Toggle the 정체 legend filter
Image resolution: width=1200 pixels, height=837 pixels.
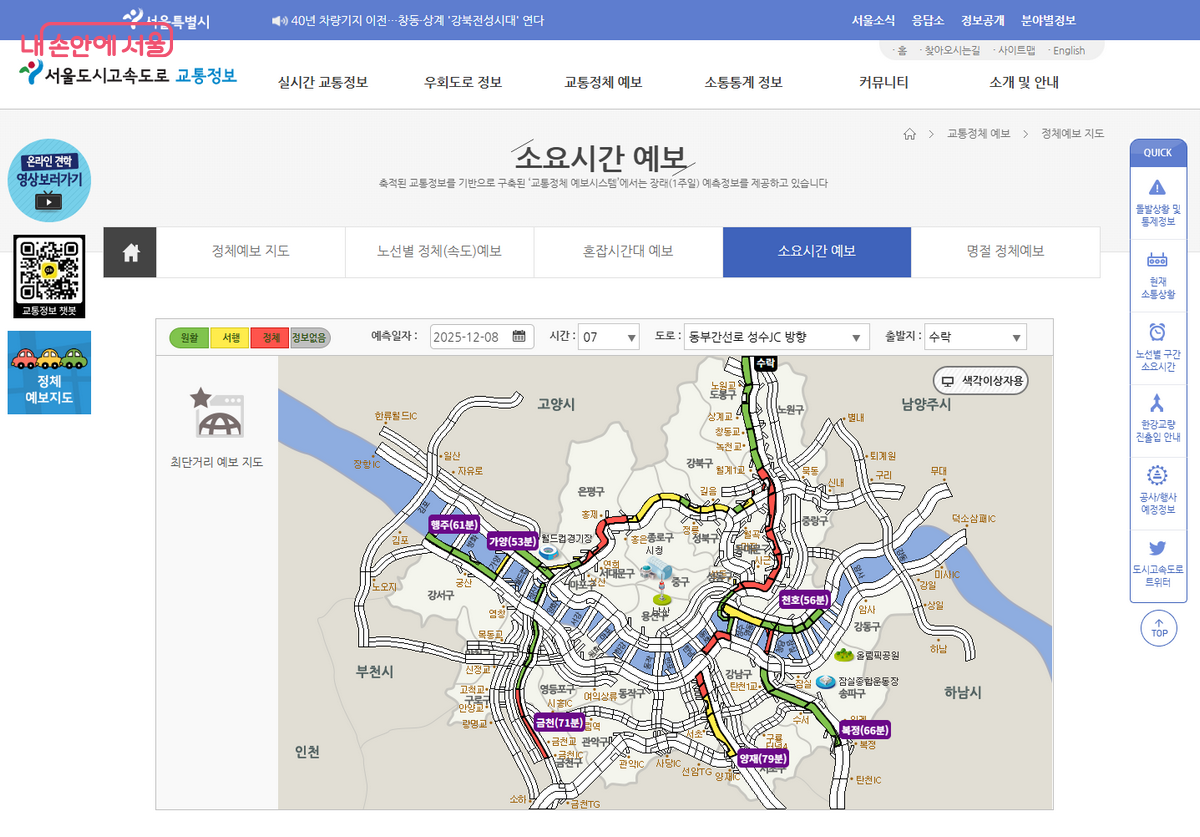click(x=270, y=337)
